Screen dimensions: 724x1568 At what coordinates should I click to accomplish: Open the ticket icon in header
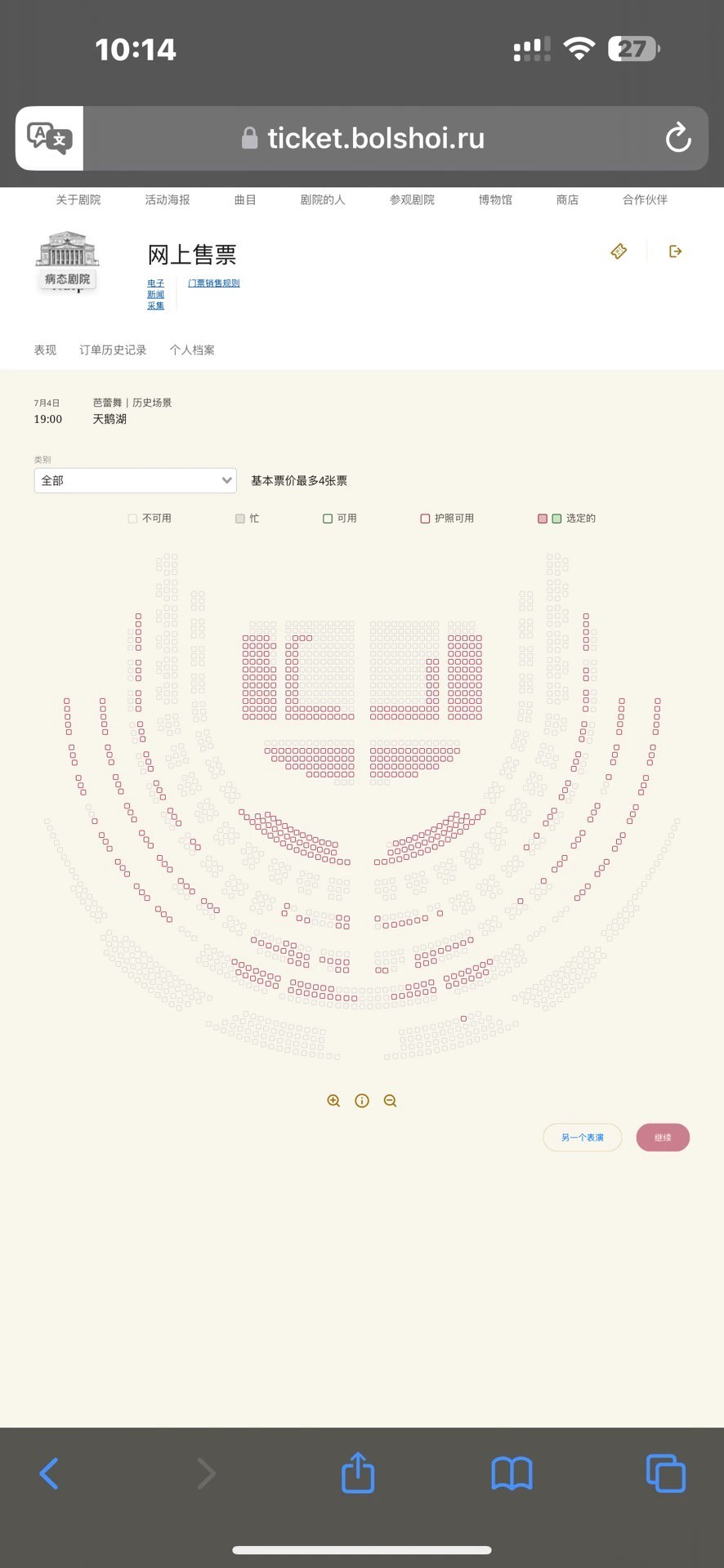click(619, 252)
